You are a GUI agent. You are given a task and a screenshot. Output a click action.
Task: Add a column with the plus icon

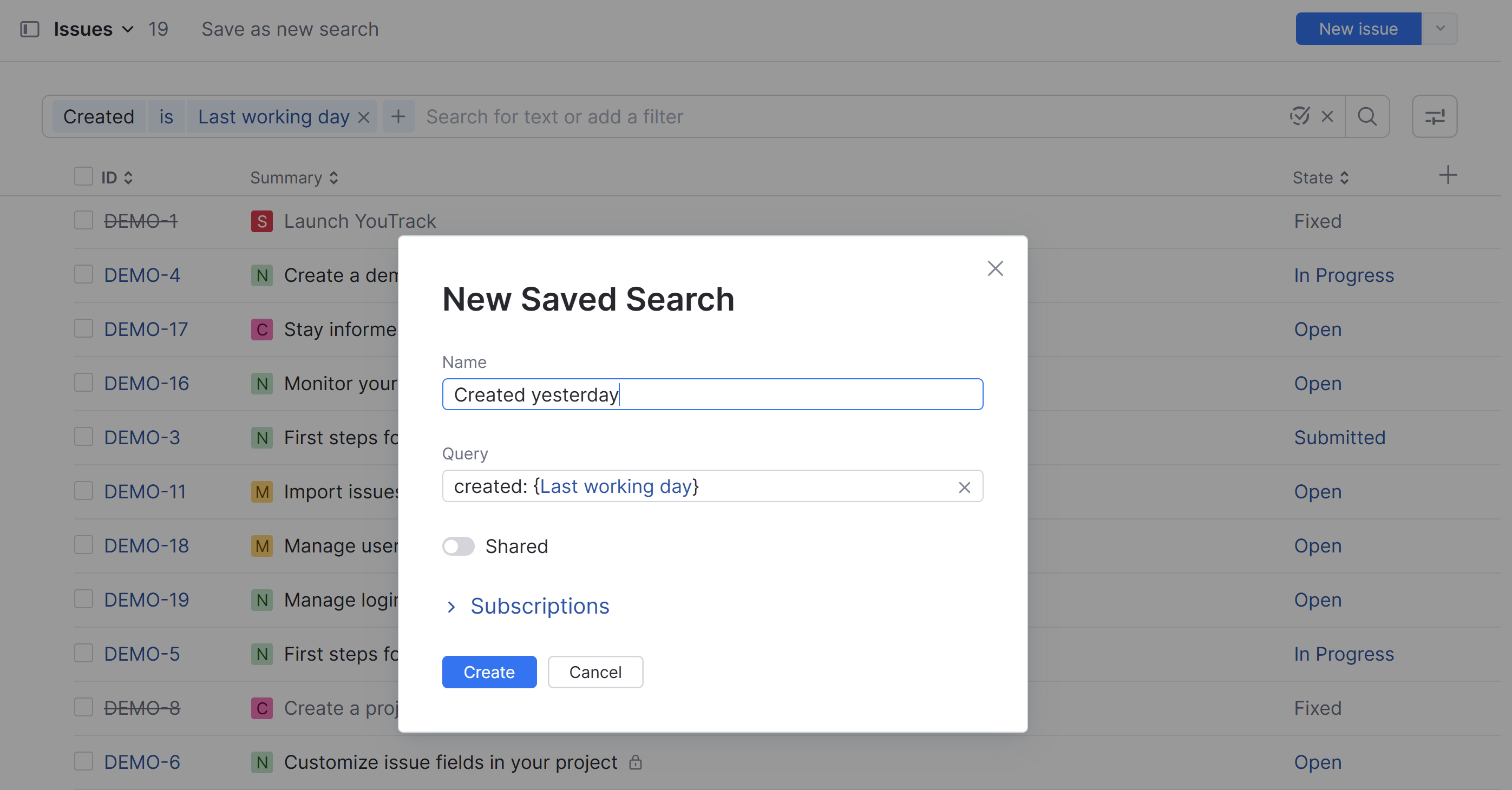tap(1448, 175)
